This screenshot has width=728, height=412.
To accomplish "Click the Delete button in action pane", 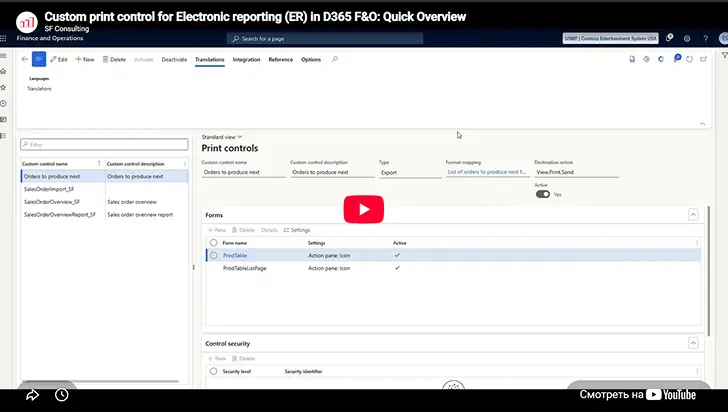I will pyautogui.click(x=114, y=59).
